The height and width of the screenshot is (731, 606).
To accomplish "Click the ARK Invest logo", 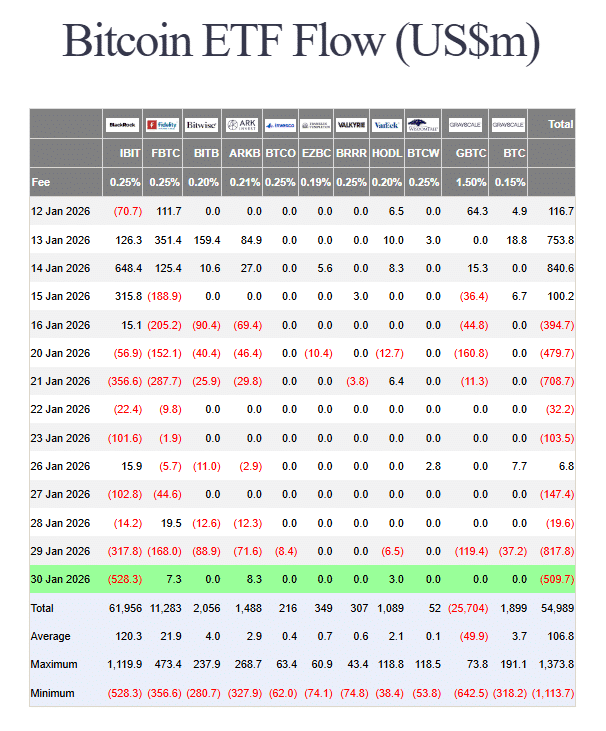I will 243,125.
